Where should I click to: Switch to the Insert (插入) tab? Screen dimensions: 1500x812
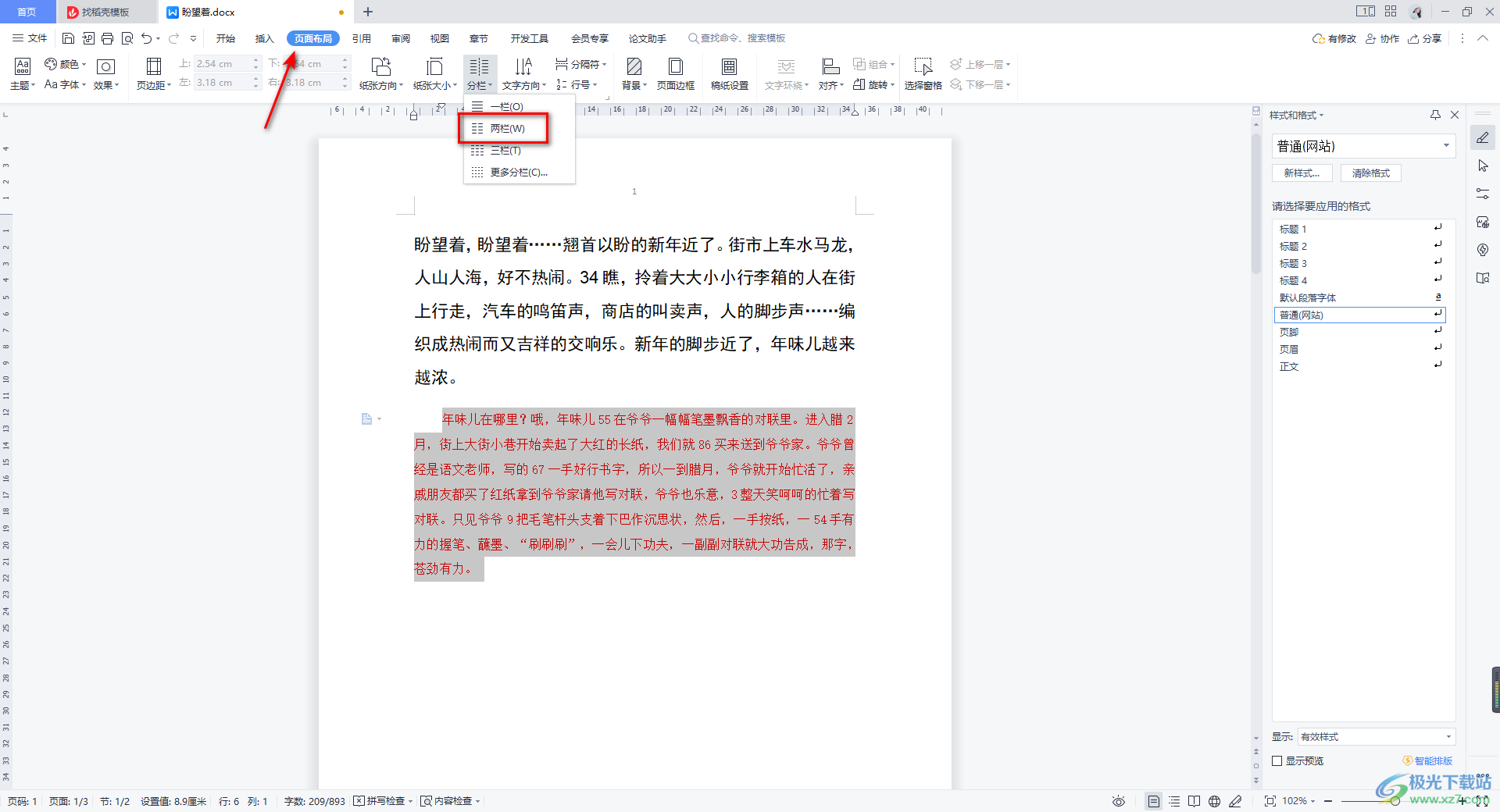click(x=265, y=38)
